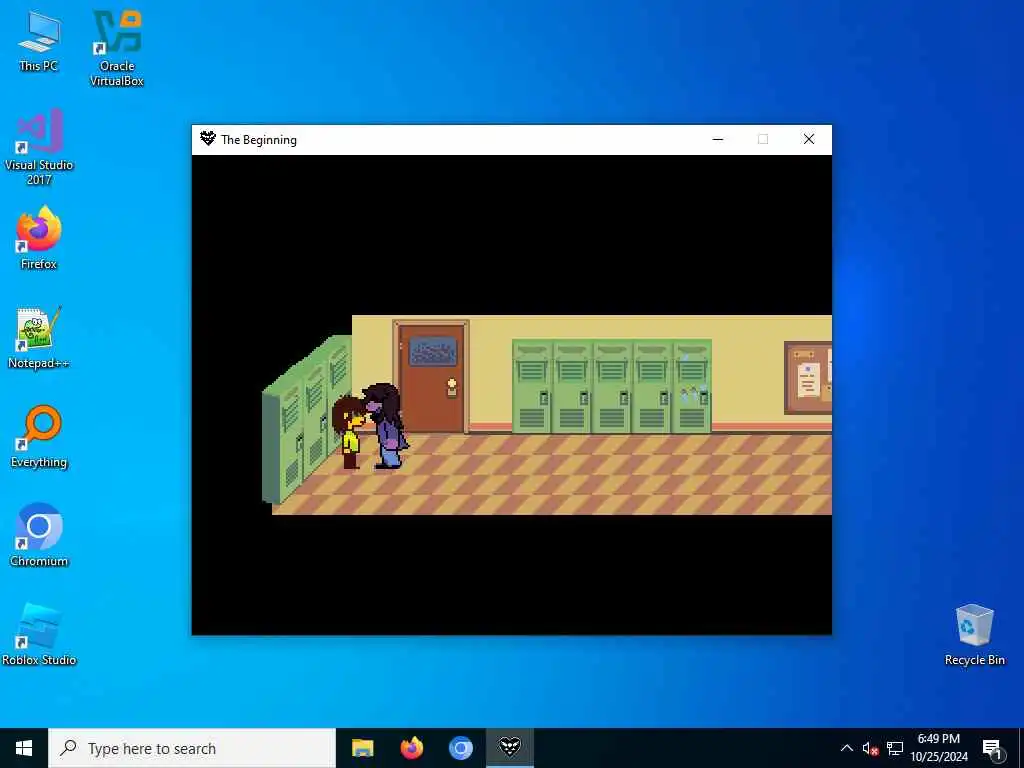Select the Visual Studio 2017 shortcut
The width and height of the screenshot is (1024, 768).
pos(39,147)
